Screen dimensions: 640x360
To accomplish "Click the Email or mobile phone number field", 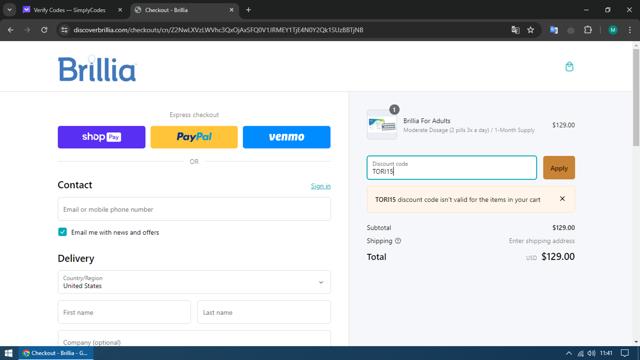I will (194, 209).
